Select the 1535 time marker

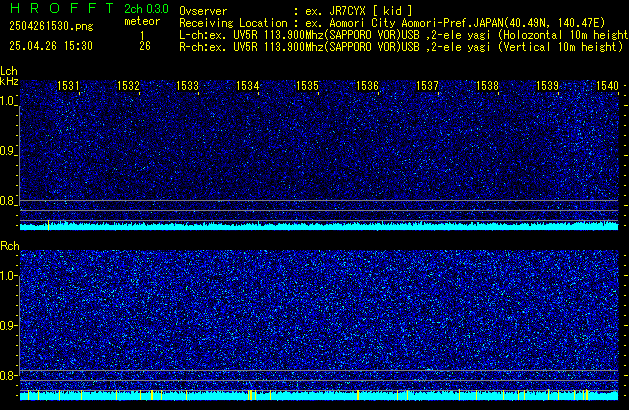click(x=307, y=86)
